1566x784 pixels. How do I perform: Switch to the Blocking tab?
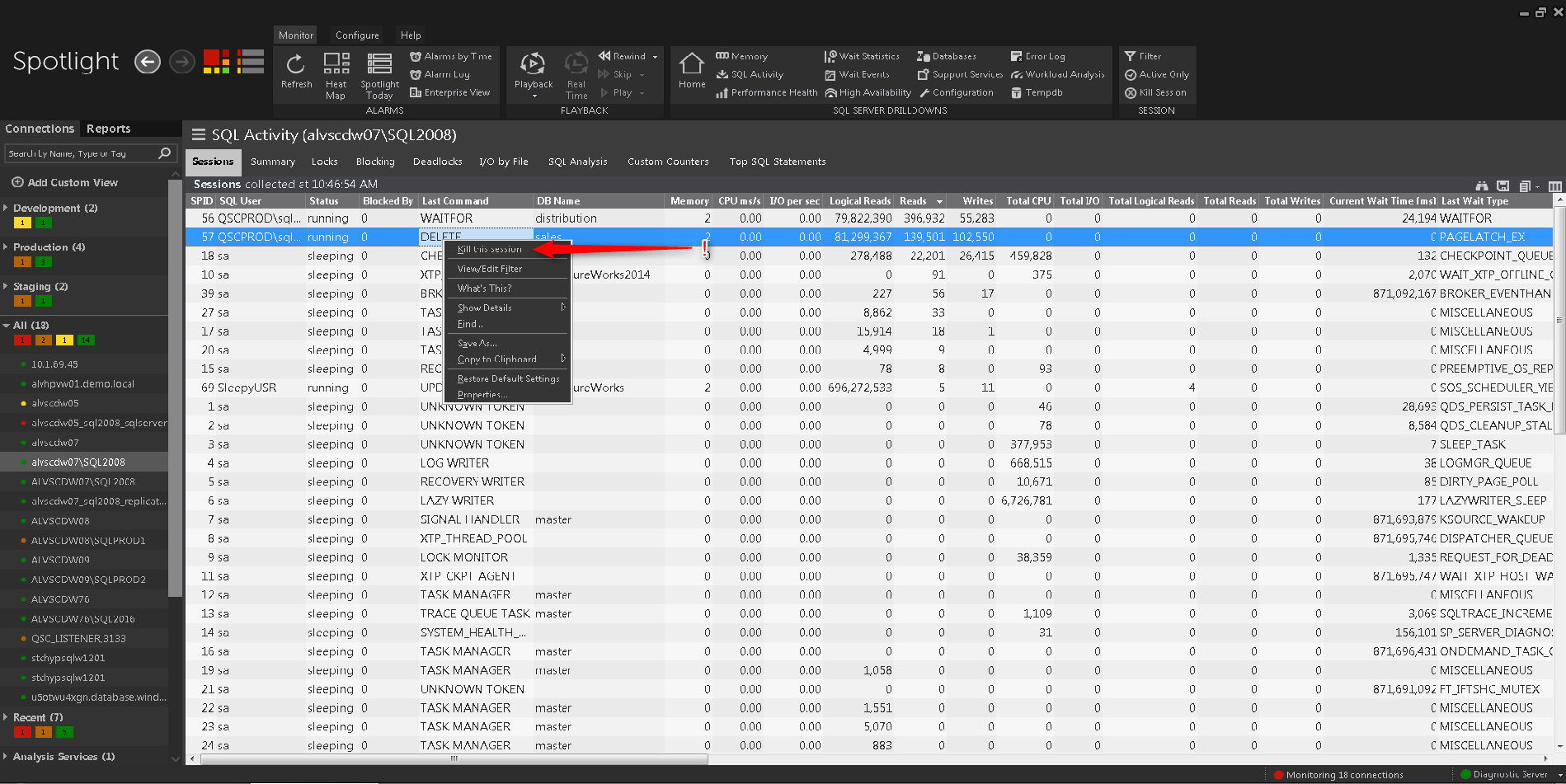pos(375,162)
